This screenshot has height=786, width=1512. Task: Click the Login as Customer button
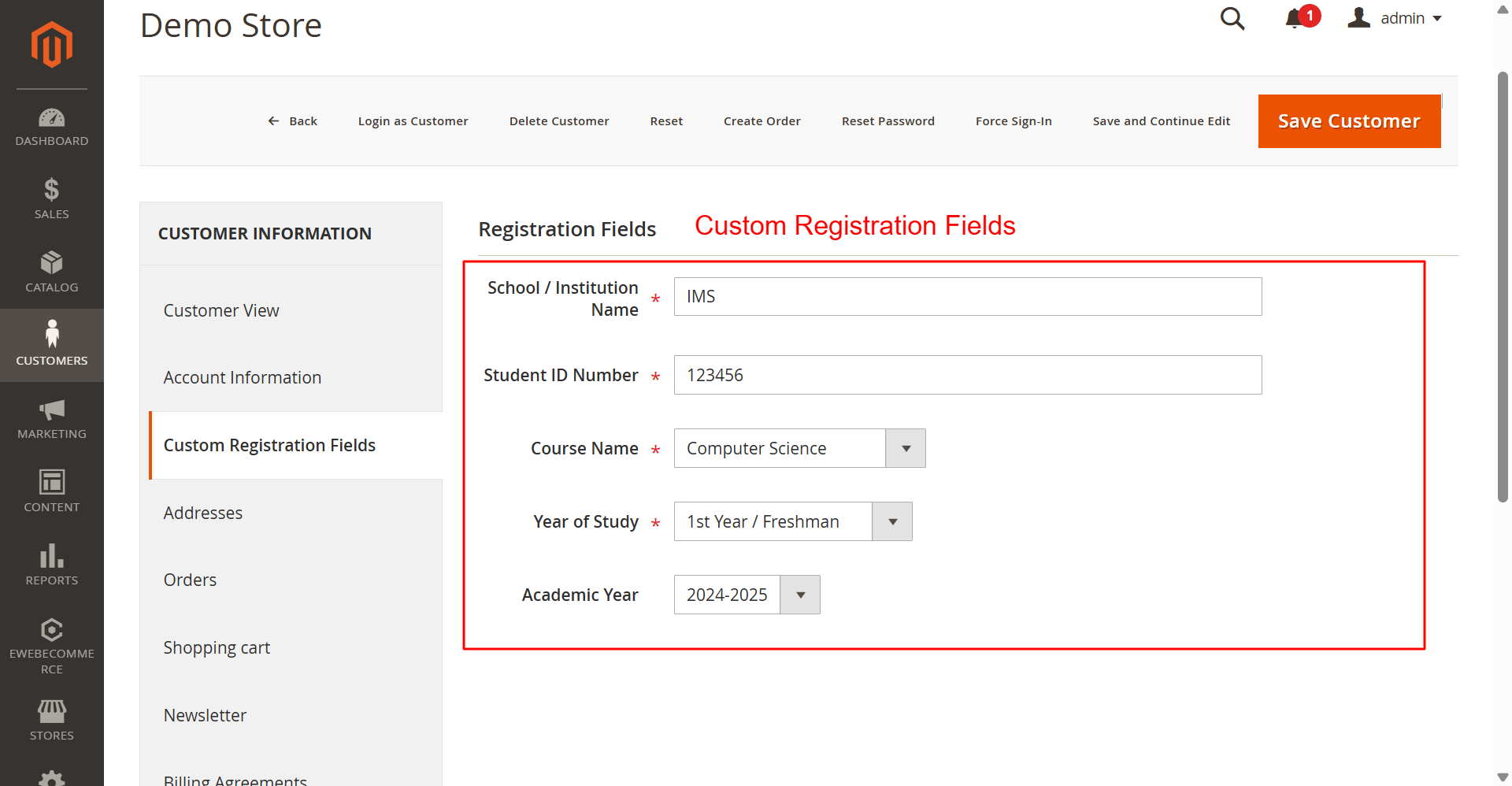pos(413,121)
